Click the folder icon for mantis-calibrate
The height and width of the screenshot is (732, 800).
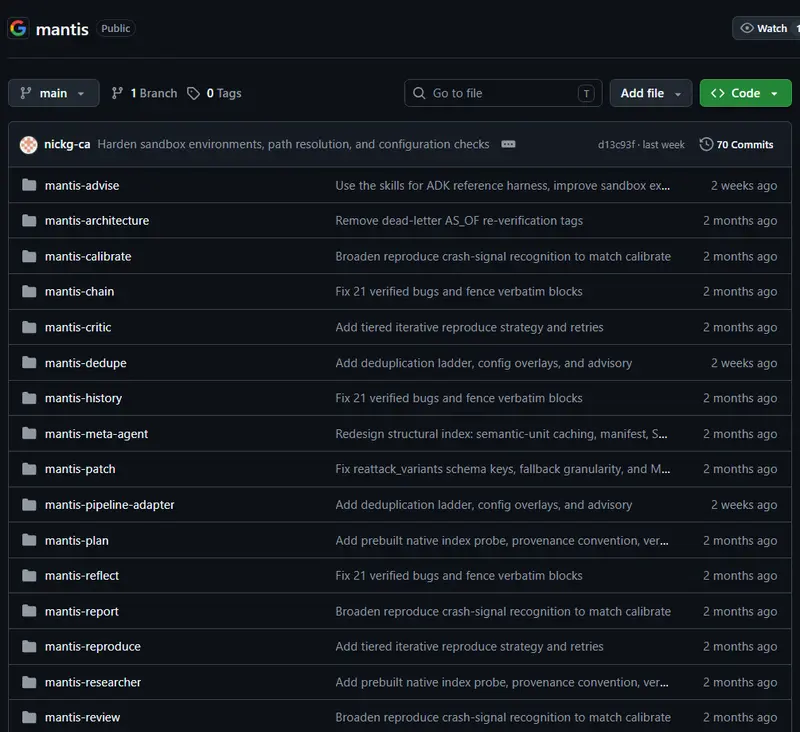click(x=29, y=256)
